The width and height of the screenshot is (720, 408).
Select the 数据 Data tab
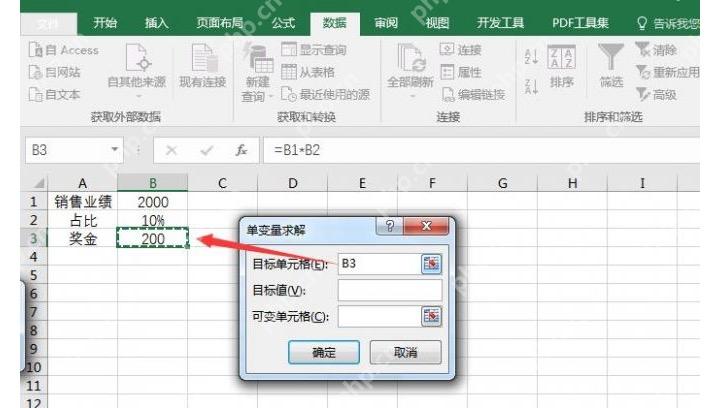pyautogui.click(x=335, y=23)
